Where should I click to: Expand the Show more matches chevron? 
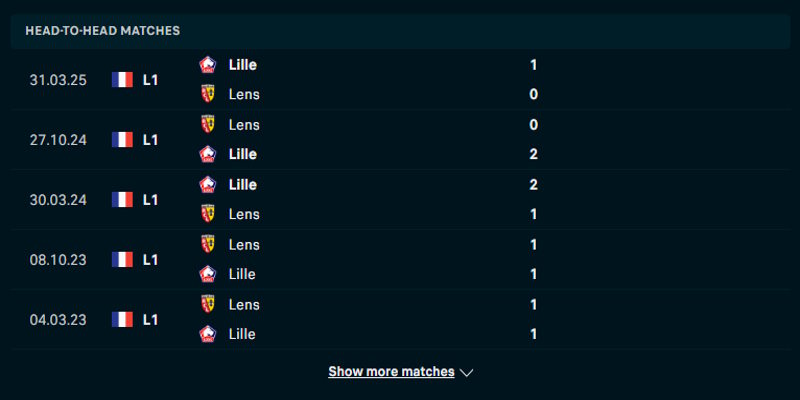pos(466,372)
